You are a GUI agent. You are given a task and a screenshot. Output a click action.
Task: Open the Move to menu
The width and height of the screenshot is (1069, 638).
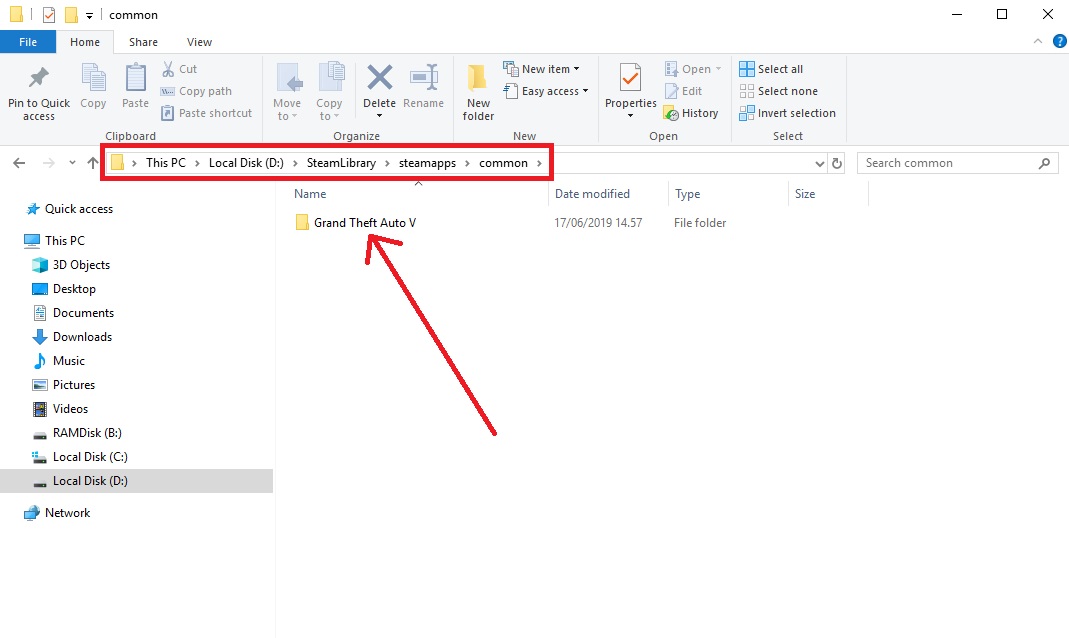[287, 93]
